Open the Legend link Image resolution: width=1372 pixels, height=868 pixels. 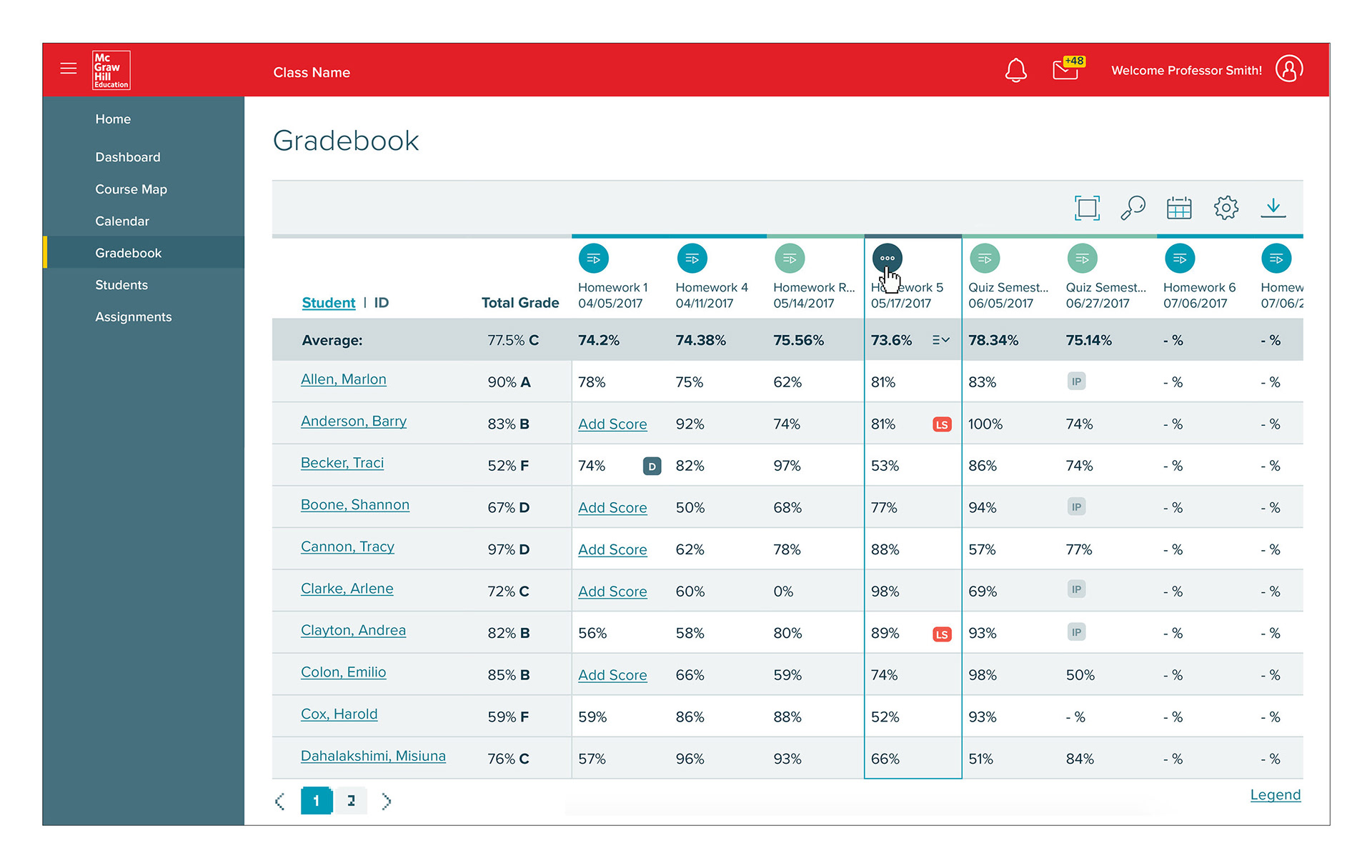1275,794
